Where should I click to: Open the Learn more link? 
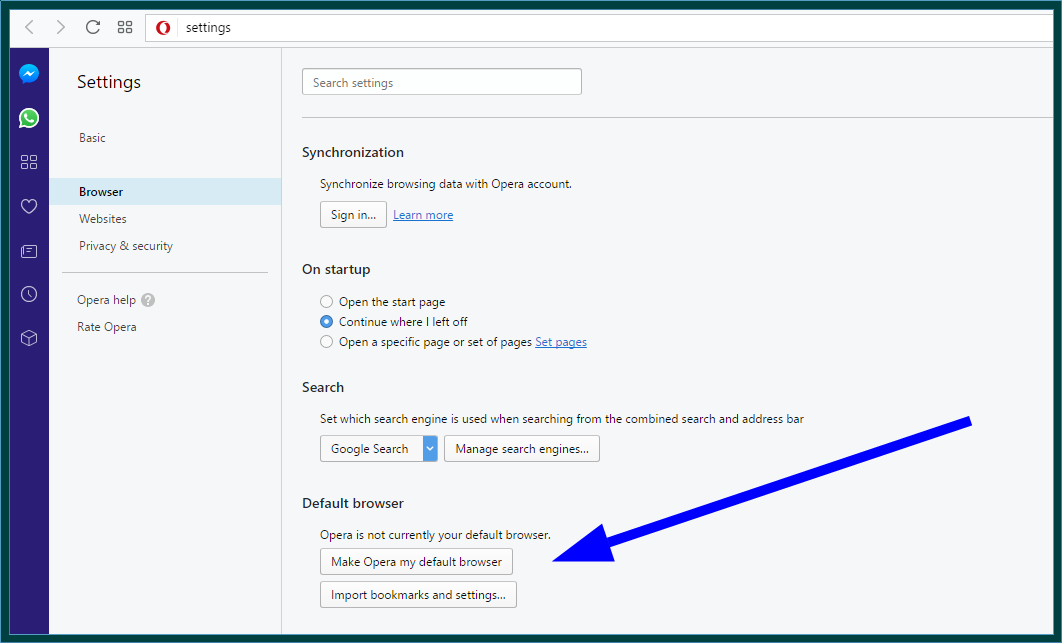point(423,215)
